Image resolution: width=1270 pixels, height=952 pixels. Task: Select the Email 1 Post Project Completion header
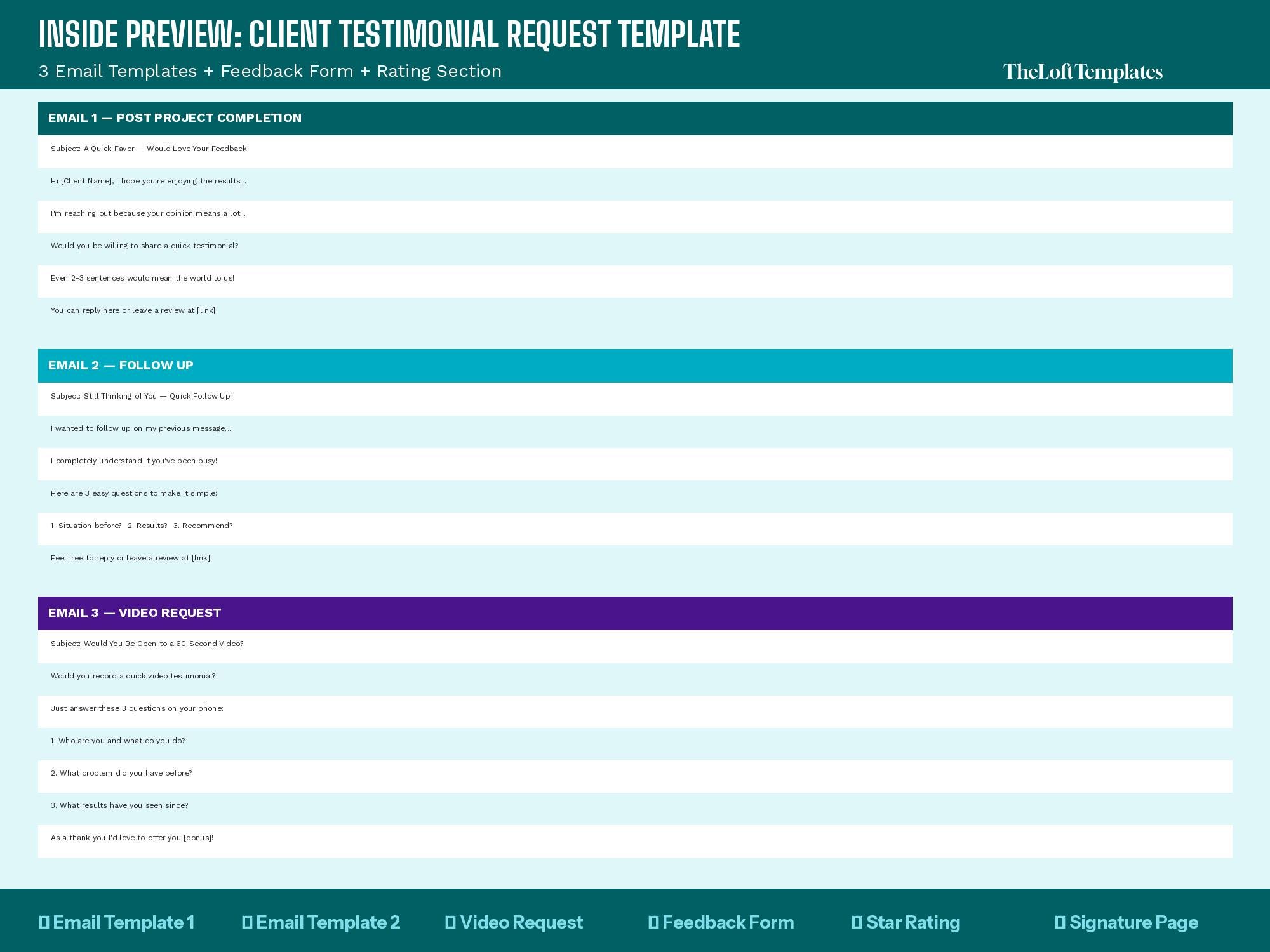point(635,118)
